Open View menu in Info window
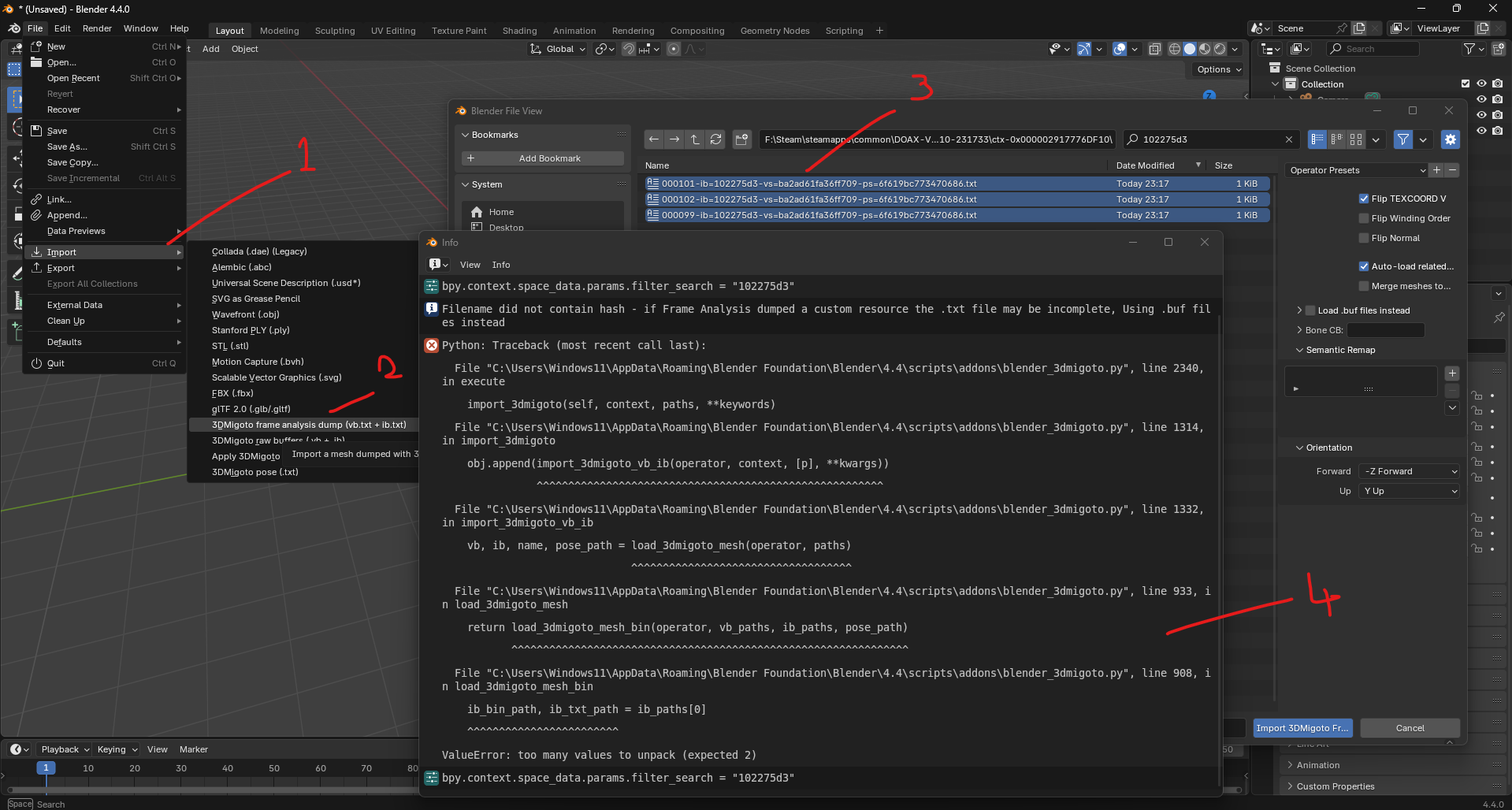 [470, 265]
